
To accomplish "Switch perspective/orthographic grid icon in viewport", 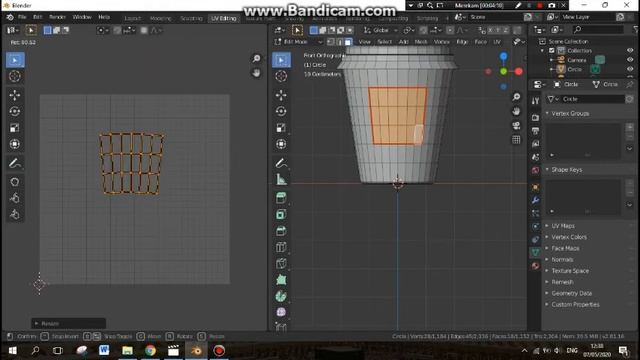I will [x=516, y=140].
